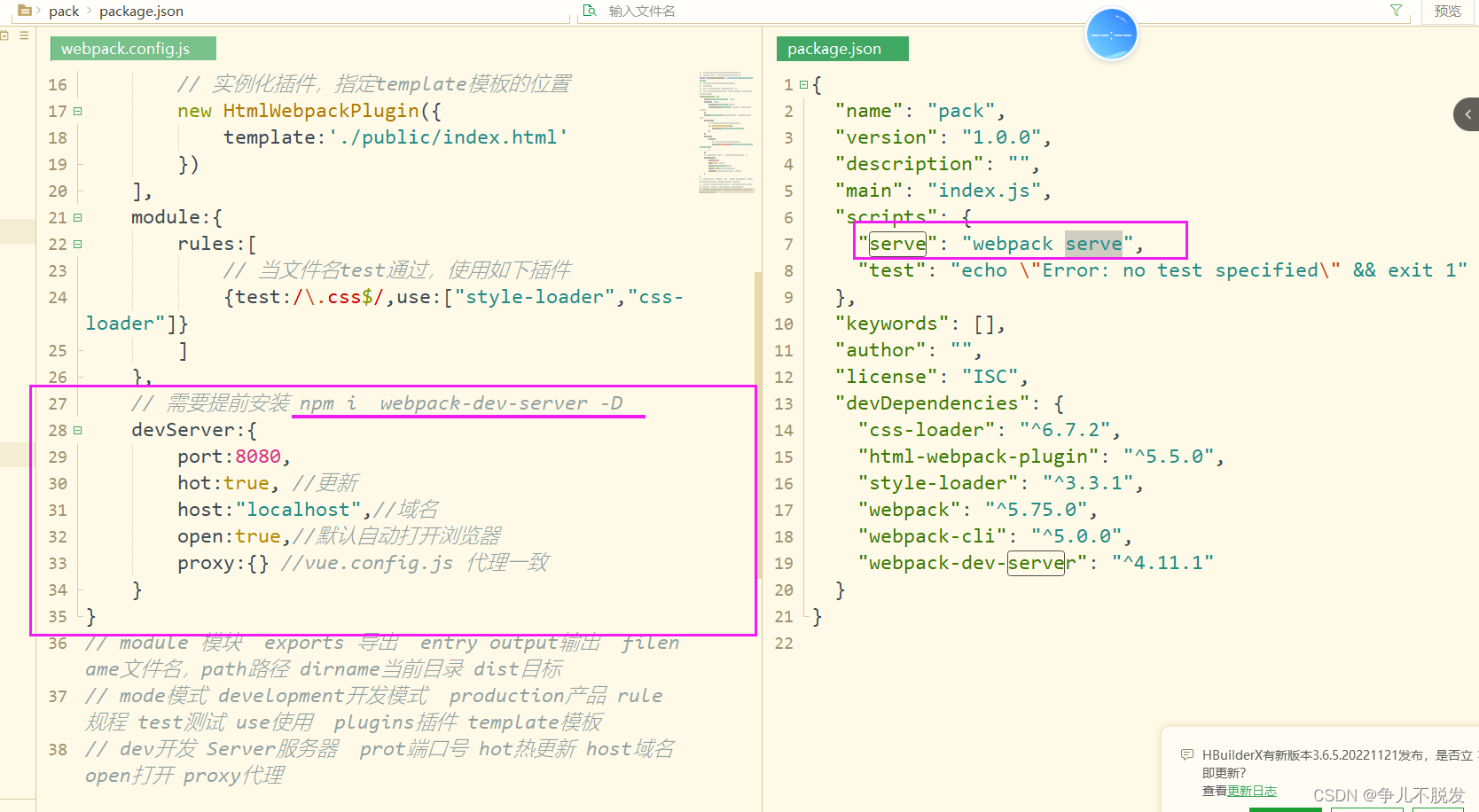Click '"name"' key on line 2
Viewport: 1479px width, 812px height.
tap(869, 111)
